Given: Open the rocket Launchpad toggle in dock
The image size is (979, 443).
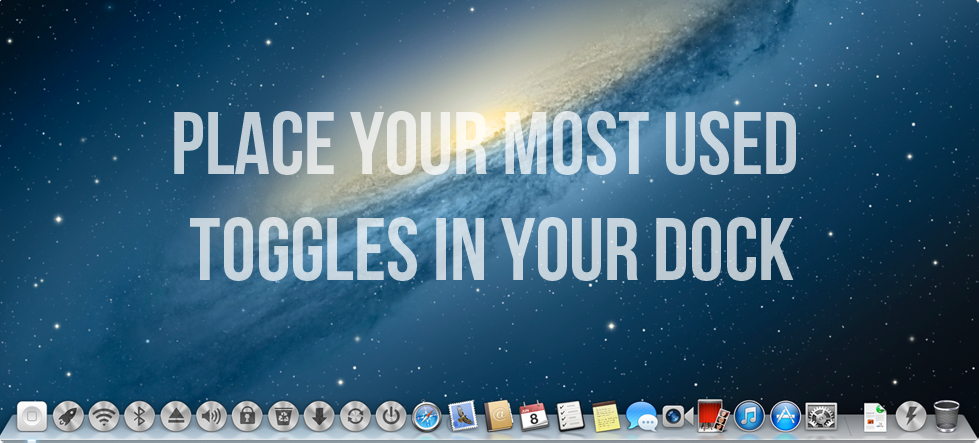Looking at the screenshot, I should pos(68,416).
